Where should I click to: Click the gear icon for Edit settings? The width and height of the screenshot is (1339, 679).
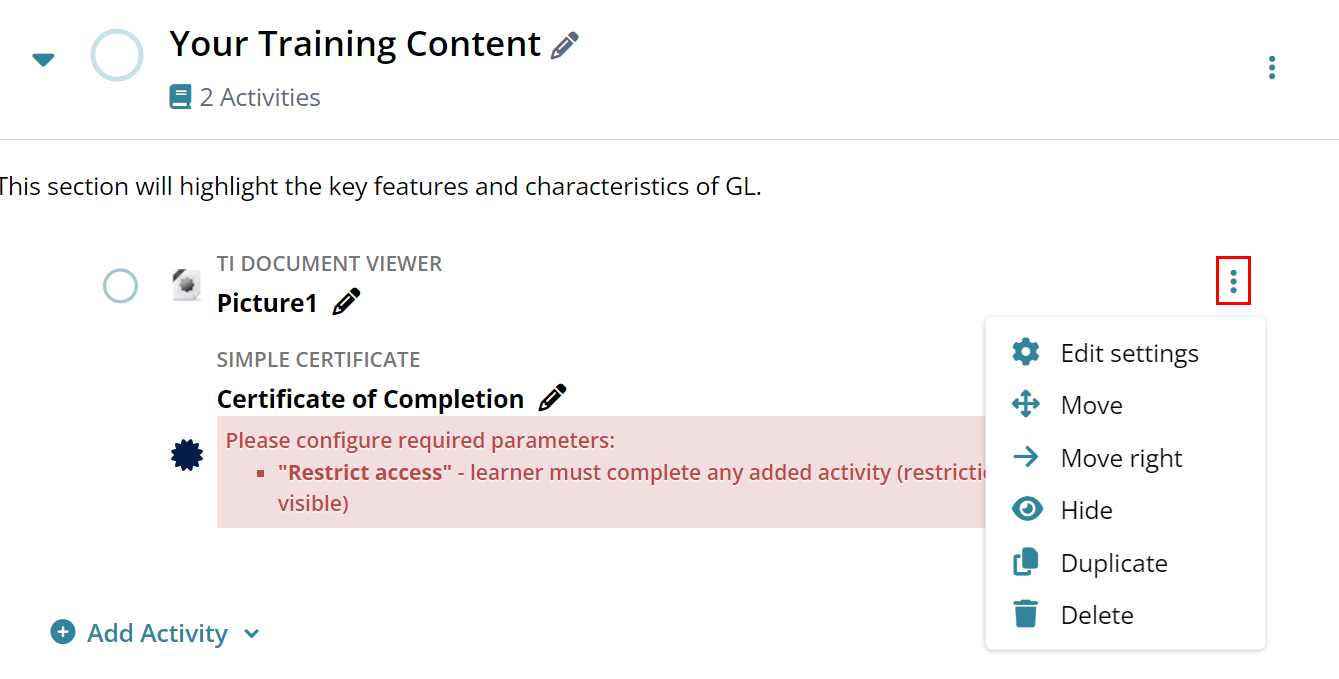click(1026, 352)
